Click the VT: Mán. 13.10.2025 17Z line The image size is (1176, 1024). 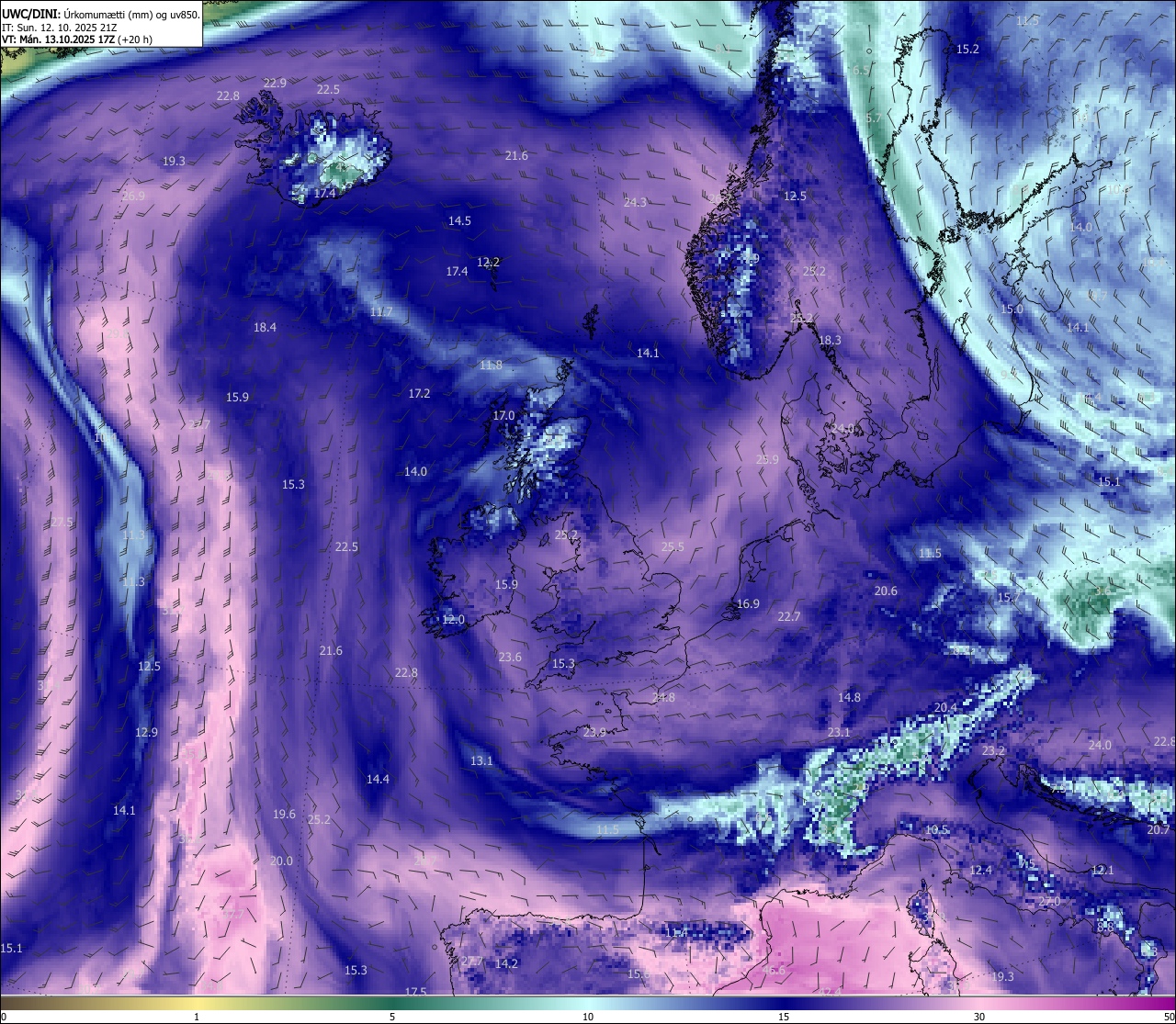76,39
